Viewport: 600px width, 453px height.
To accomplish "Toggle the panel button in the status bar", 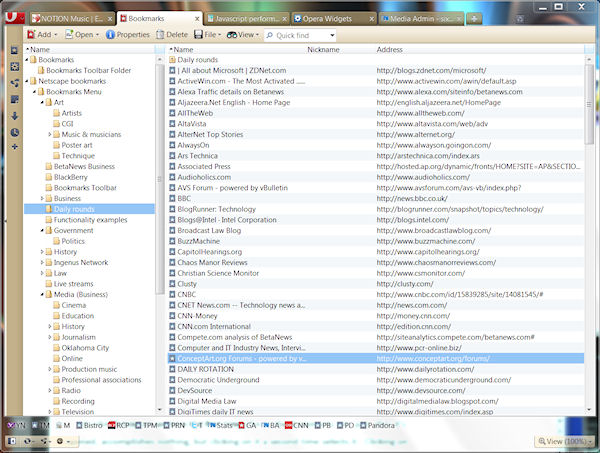I will [x=12, y=441].
